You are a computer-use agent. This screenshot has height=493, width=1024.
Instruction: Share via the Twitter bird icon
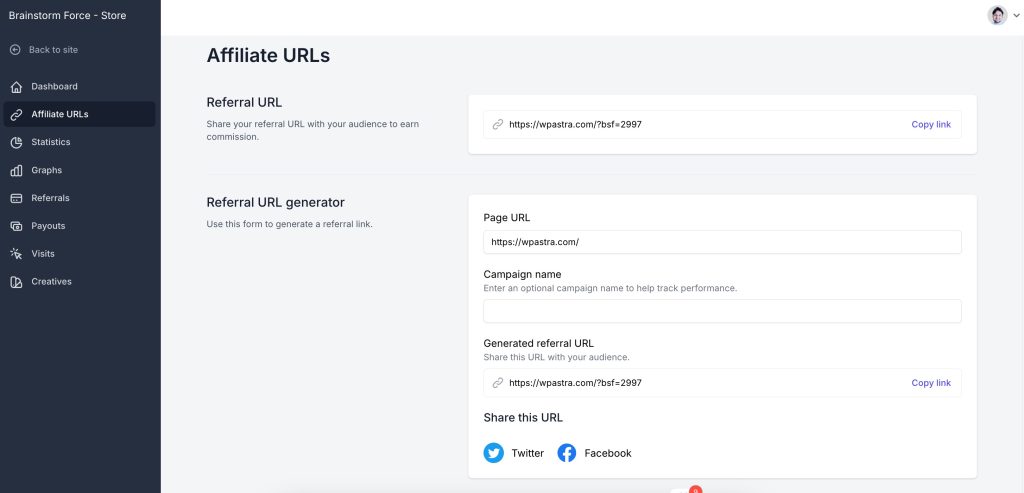(x=494, y=453)
